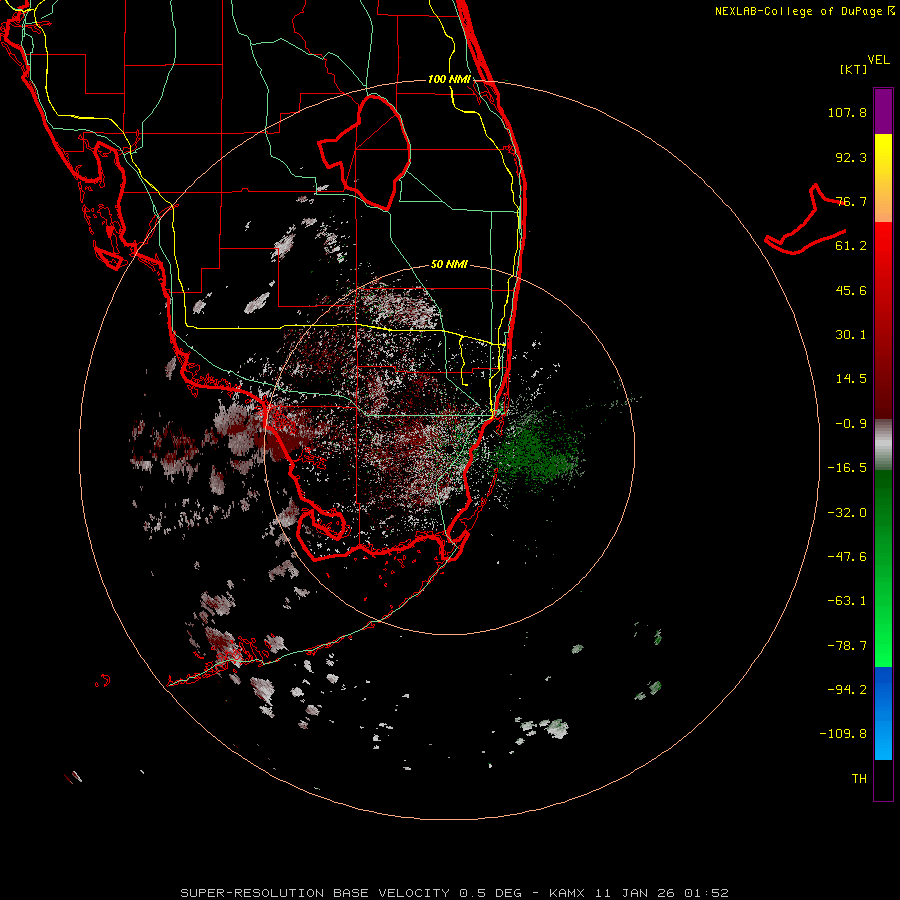Select the -109.8 legend value

843,734
